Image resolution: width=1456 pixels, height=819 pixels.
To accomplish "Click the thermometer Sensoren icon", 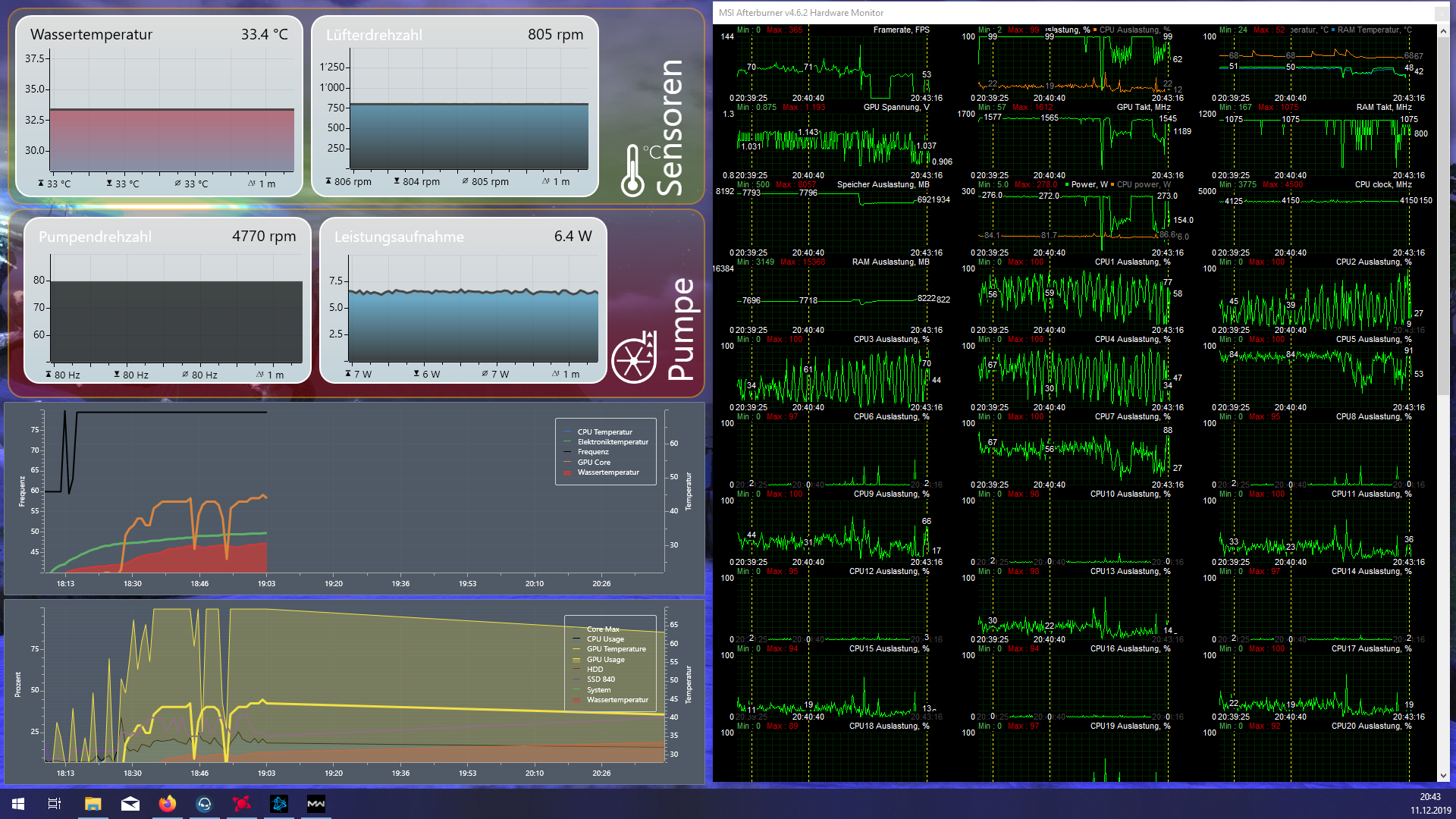I will pyautogui.click(x=633, y=170).
